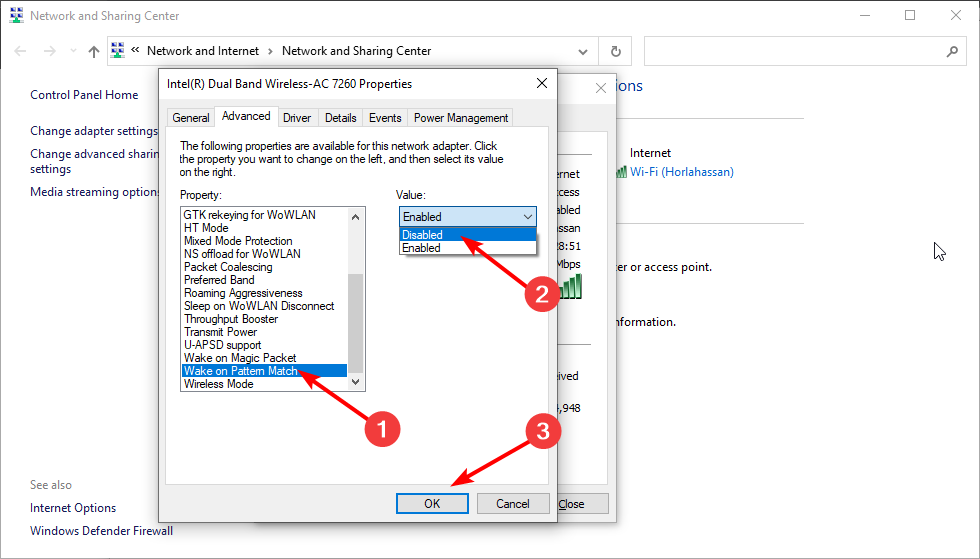980x559 pixels.
Task: Close the Wi-Fi Status dialog with X
Action: pos(601,88)
